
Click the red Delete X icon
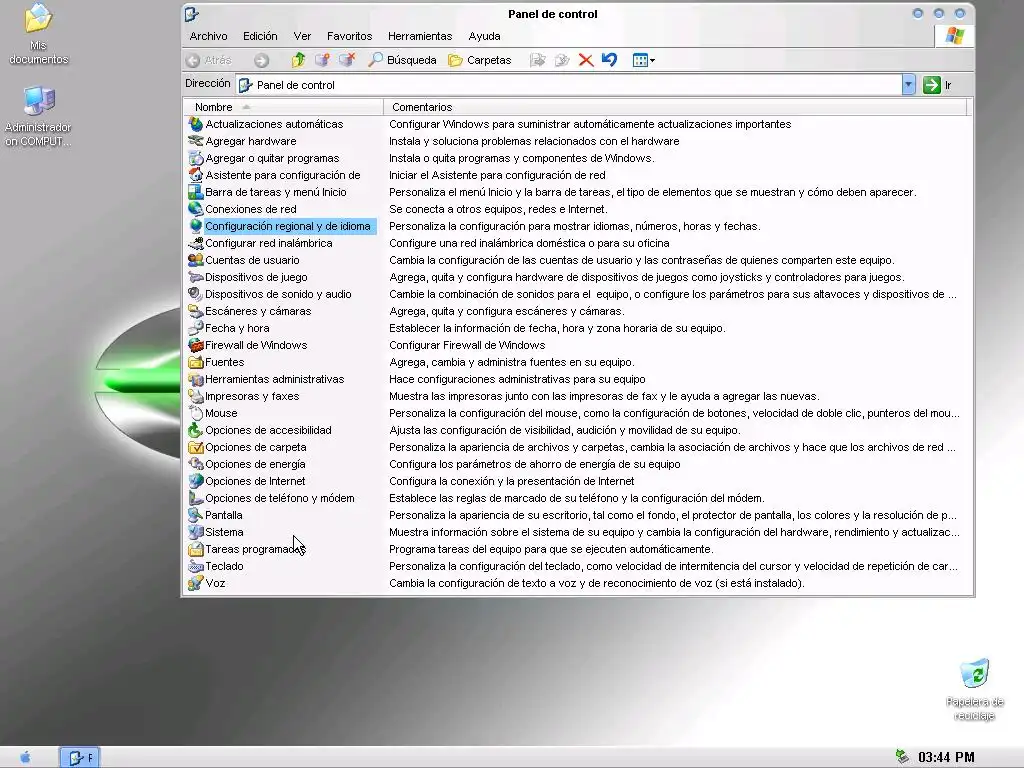(x=586, y=60)
